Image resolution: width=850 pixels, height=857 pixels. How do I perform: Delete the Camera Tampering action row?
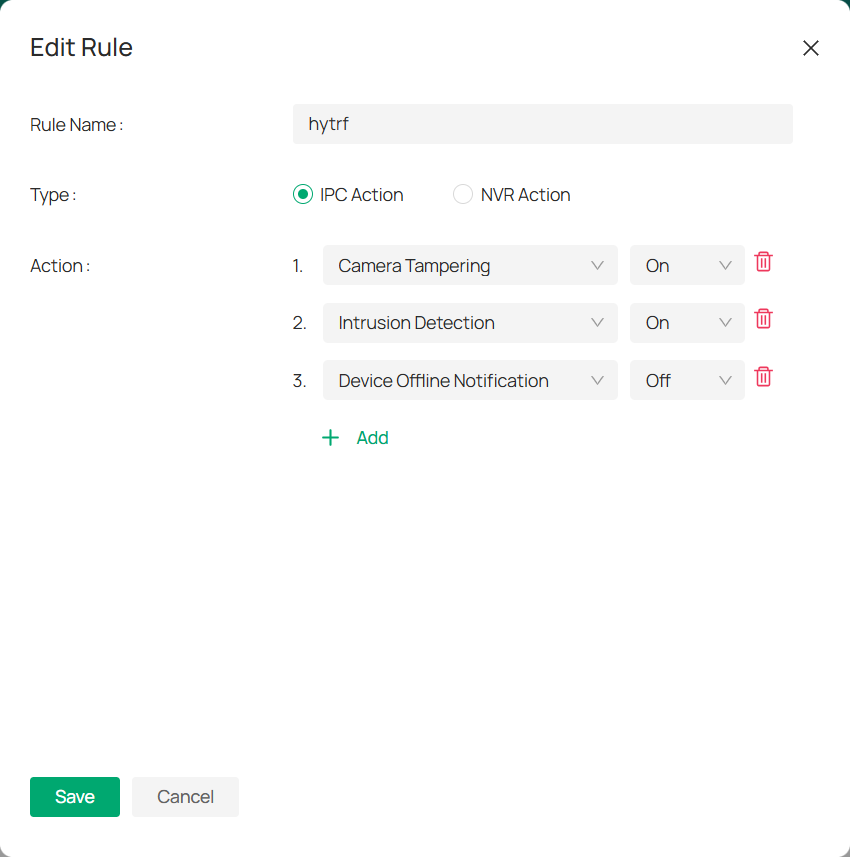tap(763, 262)
